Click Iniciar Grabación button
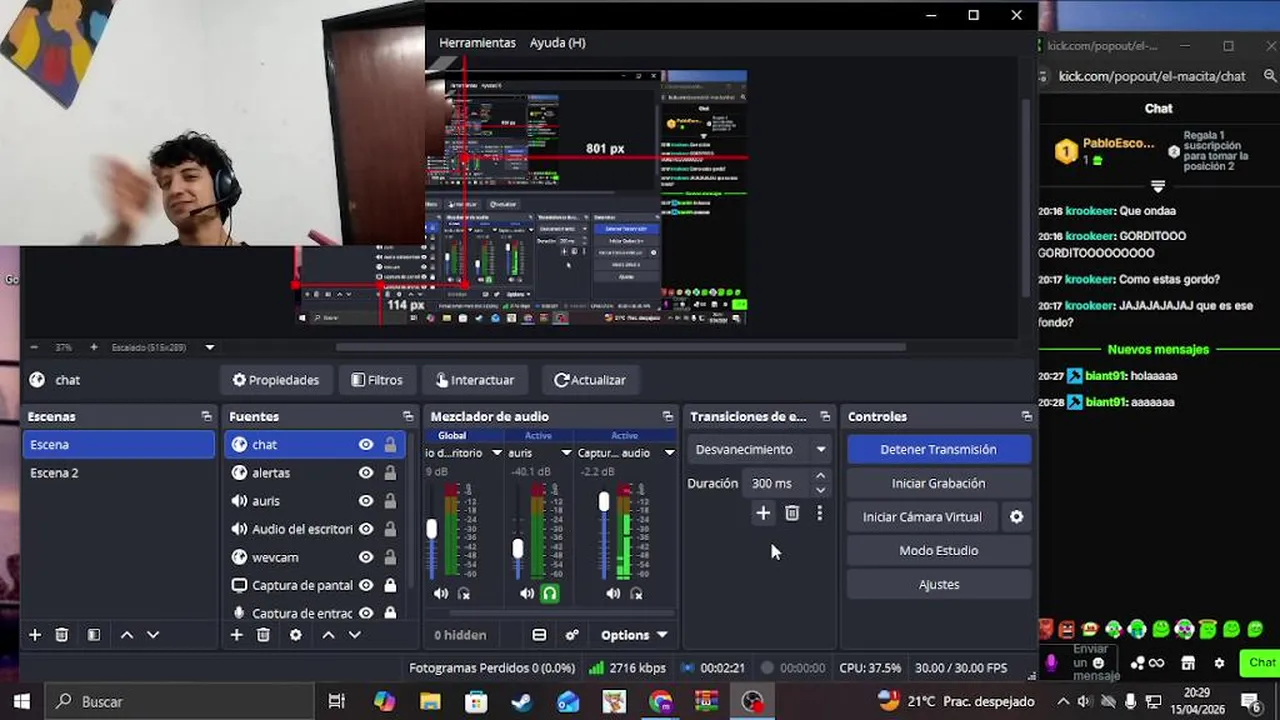 click(938, 483)
